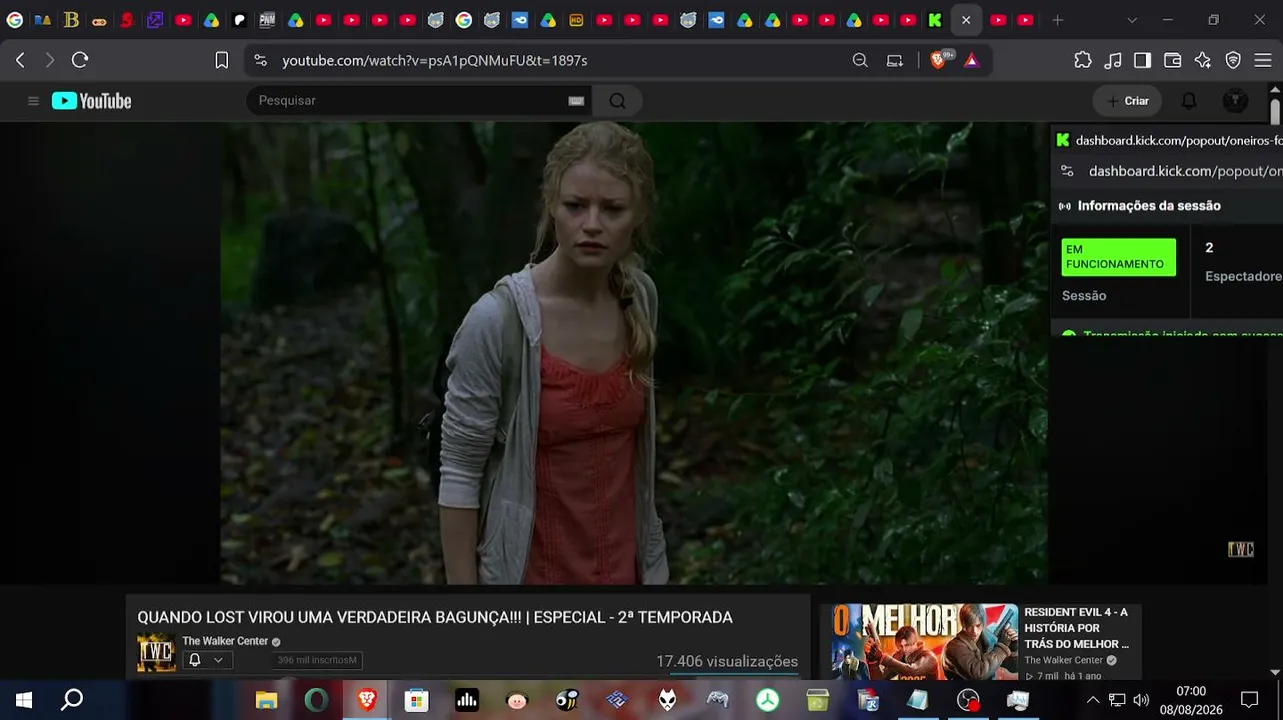Click the YouTube search magnifier button

pos(617,101)
